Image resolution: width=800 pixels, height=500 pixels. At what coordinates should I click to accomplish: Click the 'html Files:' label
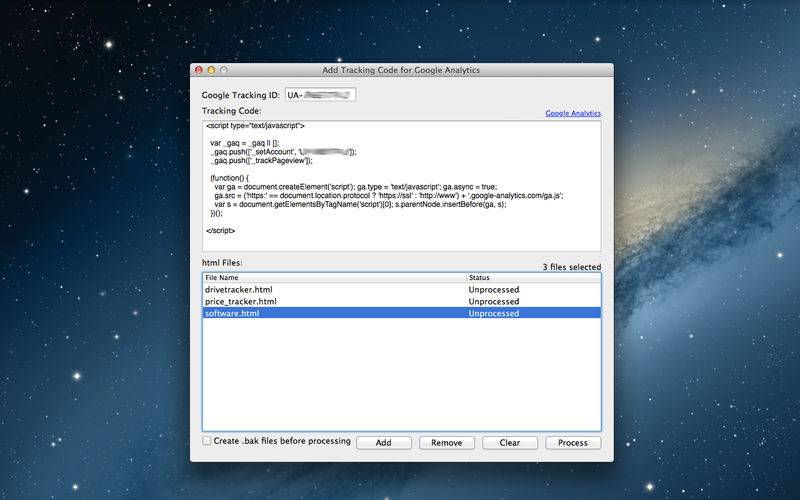click(x=222, y=263)
